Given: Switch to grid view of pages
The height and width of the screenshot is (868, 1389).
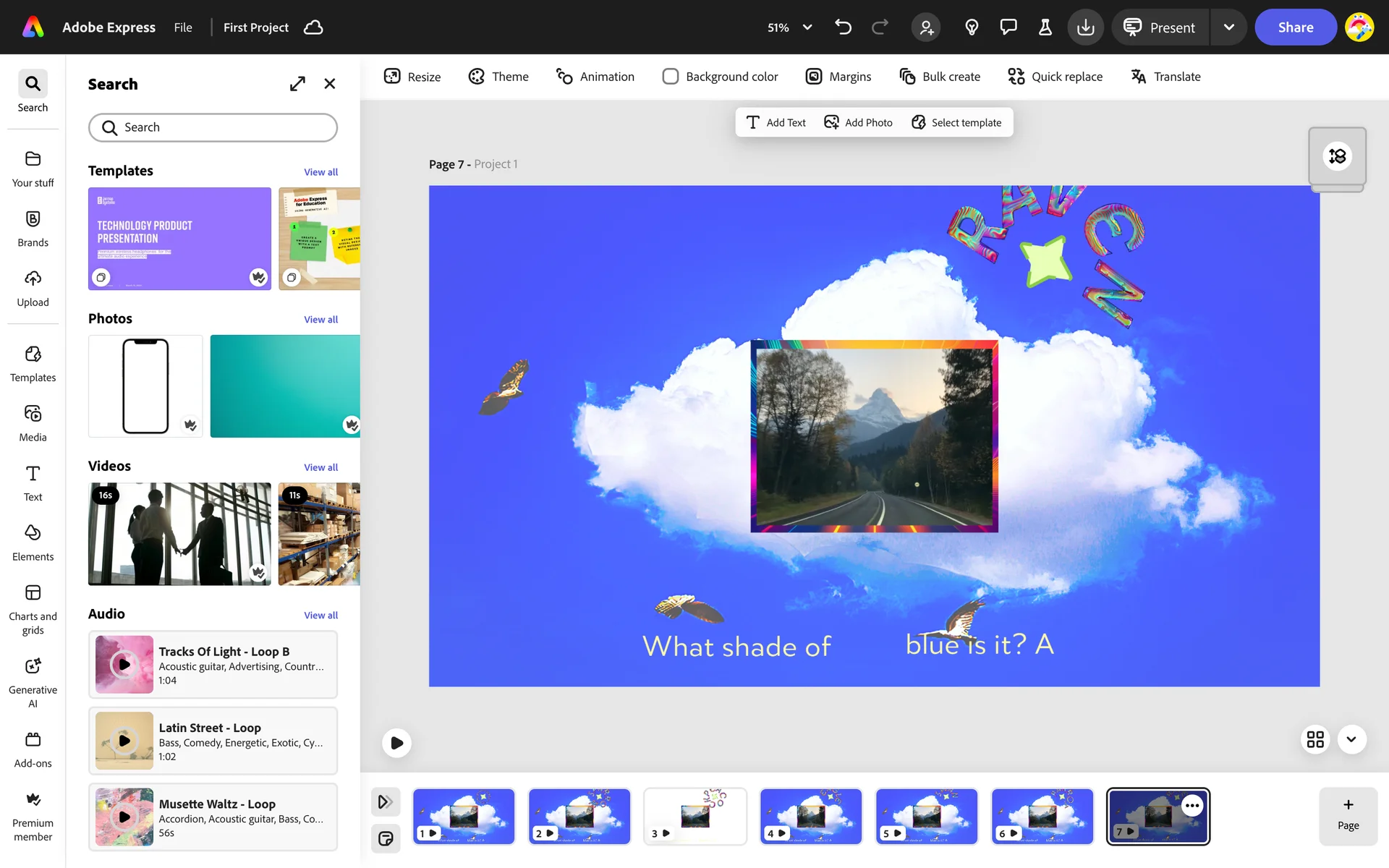Looking at the screenshot, I should pos(1314,739).
